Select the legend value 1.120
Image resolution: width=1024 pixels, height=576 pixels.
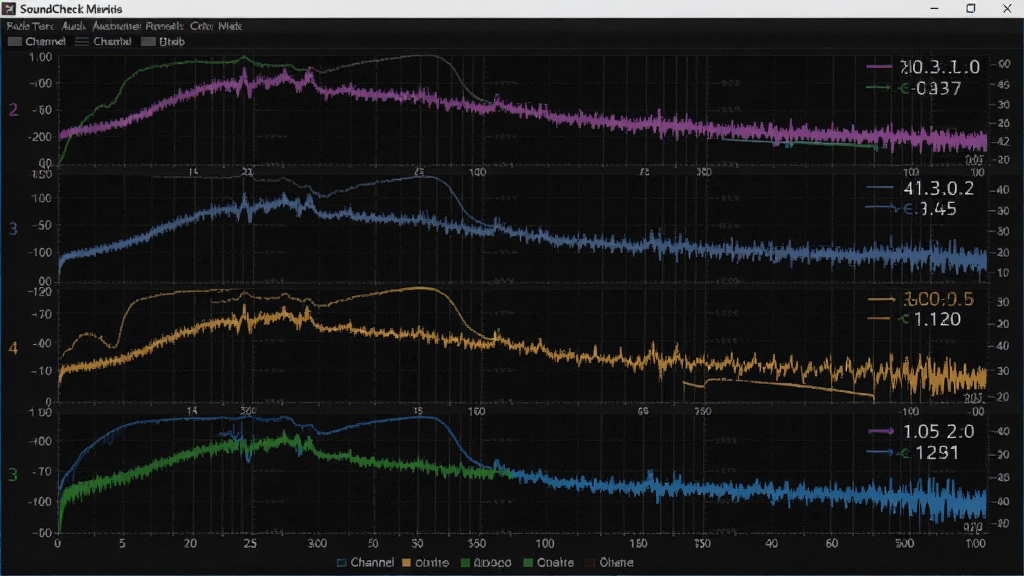click(937, 319)
